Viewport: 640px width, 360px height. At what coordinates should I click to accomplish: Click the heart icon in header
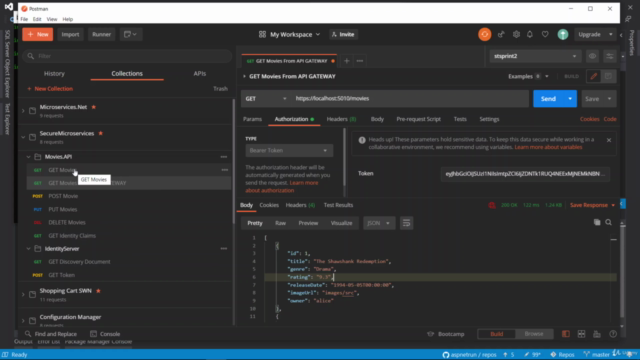point(545,35)
